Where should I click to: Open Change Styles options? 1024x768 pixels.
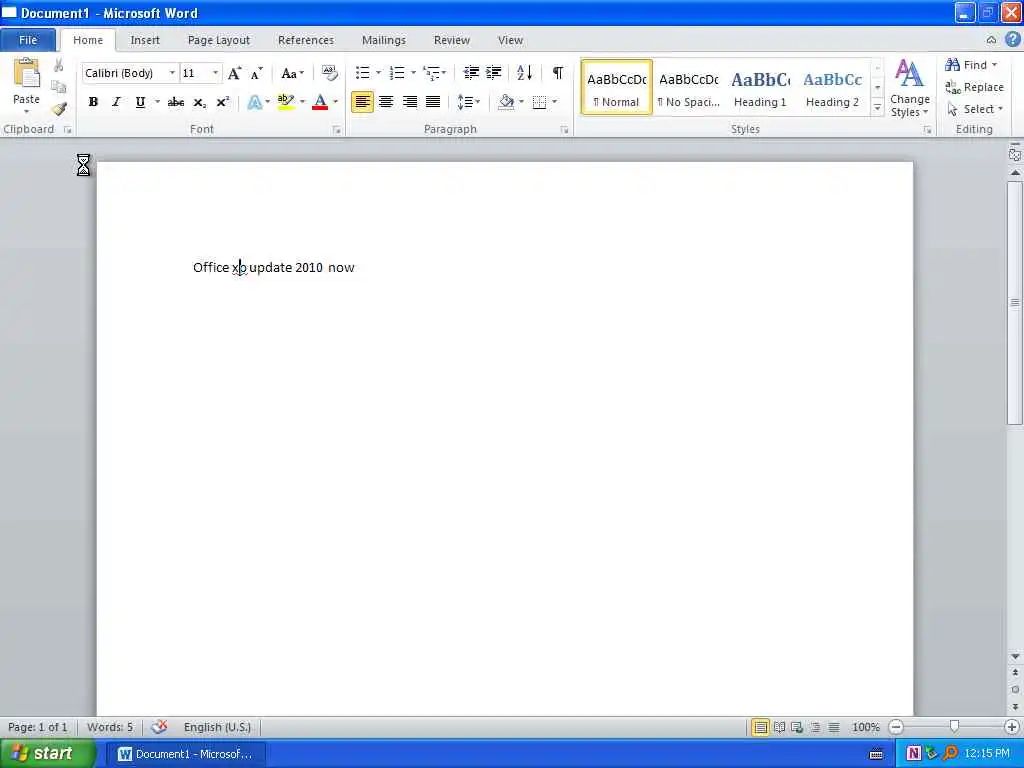910,88
